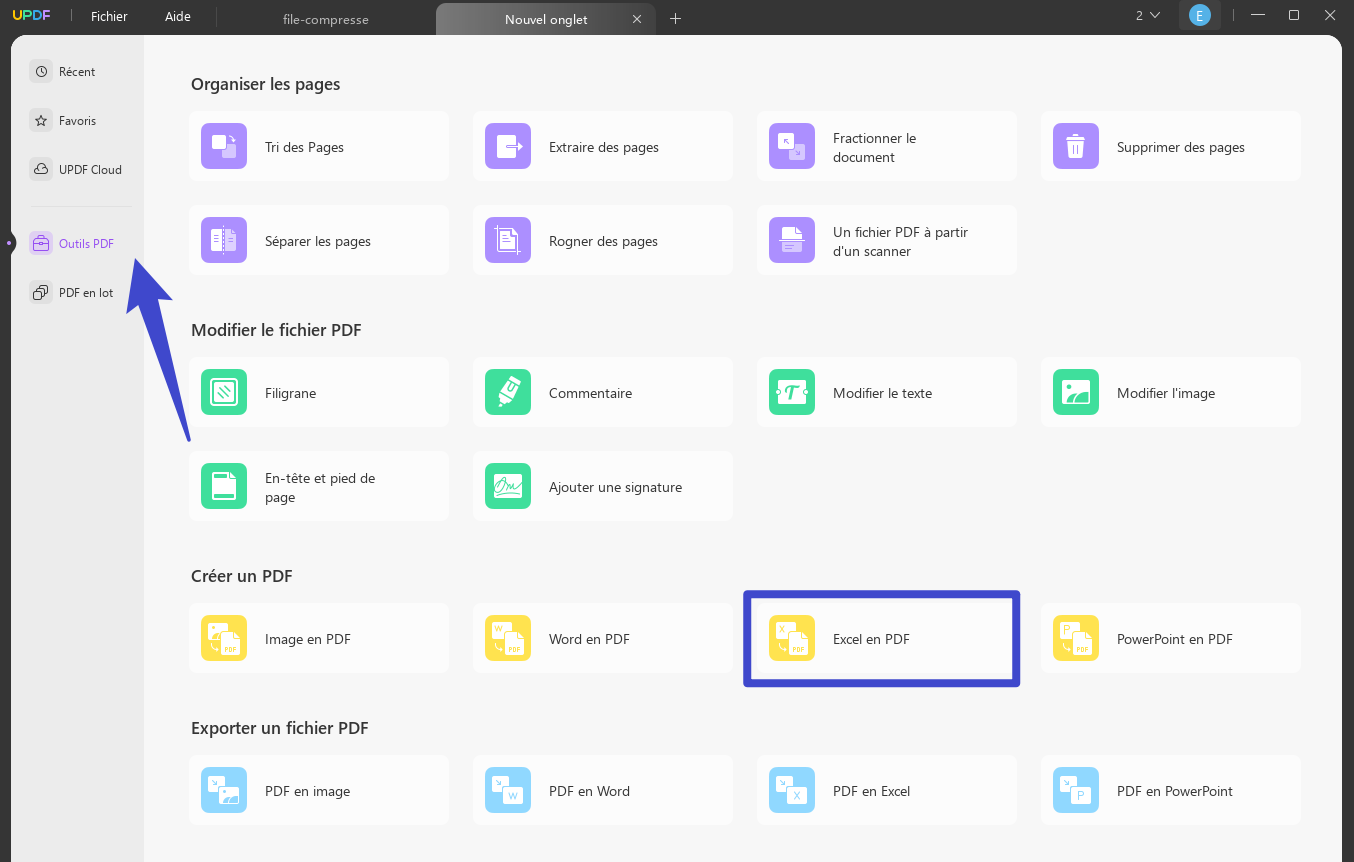Open the Tri des Pages tool

click(x=319, y=145)
